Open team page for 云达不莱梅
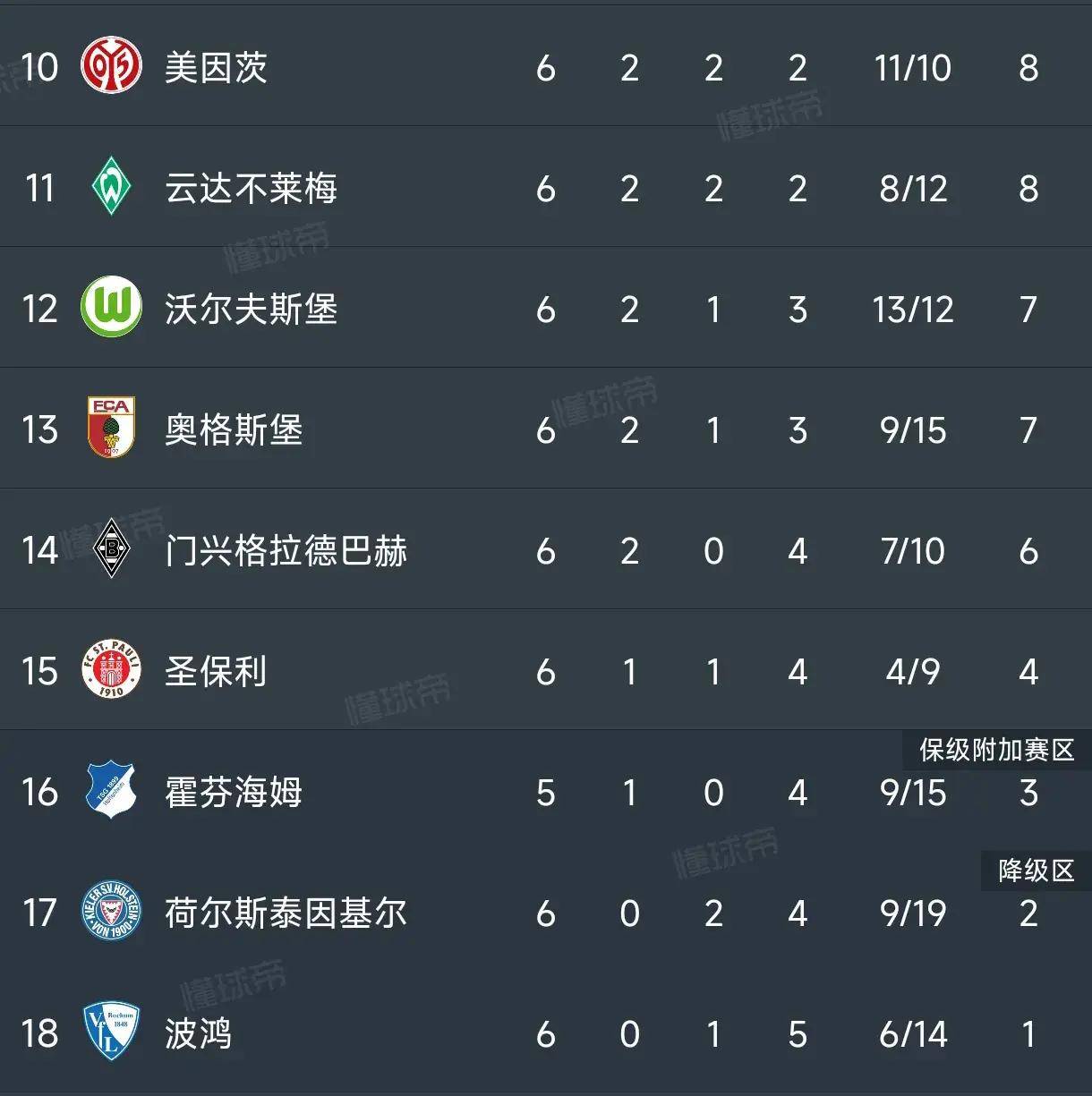 tap(251, 189)
